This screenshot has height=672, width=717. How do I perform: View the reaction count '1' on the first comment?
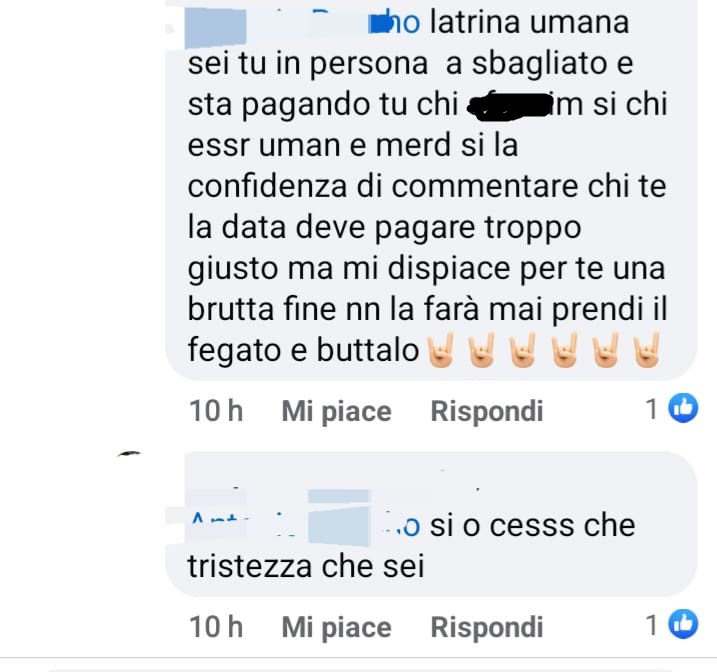652,408
